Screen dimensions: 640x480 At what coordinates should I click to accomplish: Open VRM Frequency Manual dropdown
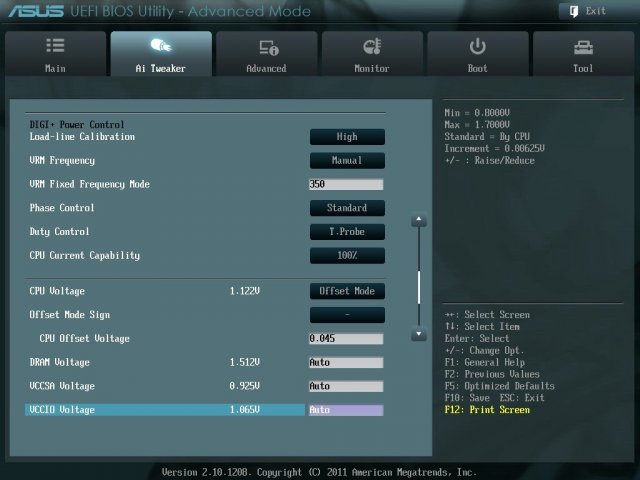click(x=347, y=160)
